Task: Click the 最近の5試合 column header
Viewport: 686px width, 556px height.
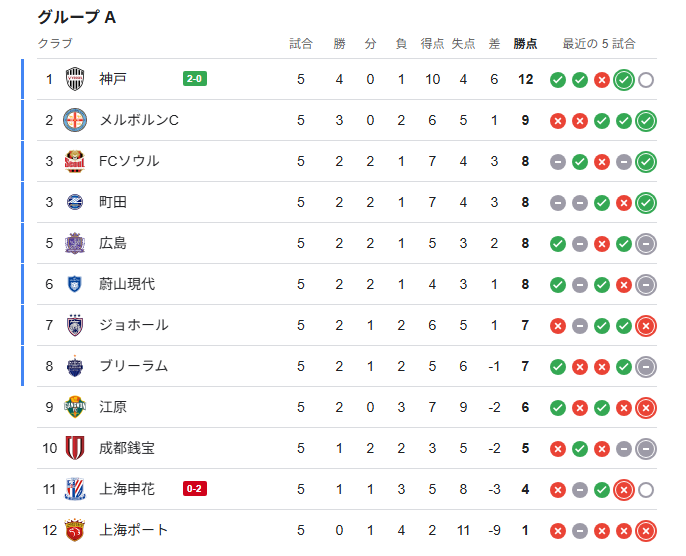Action: click(599, 44)
